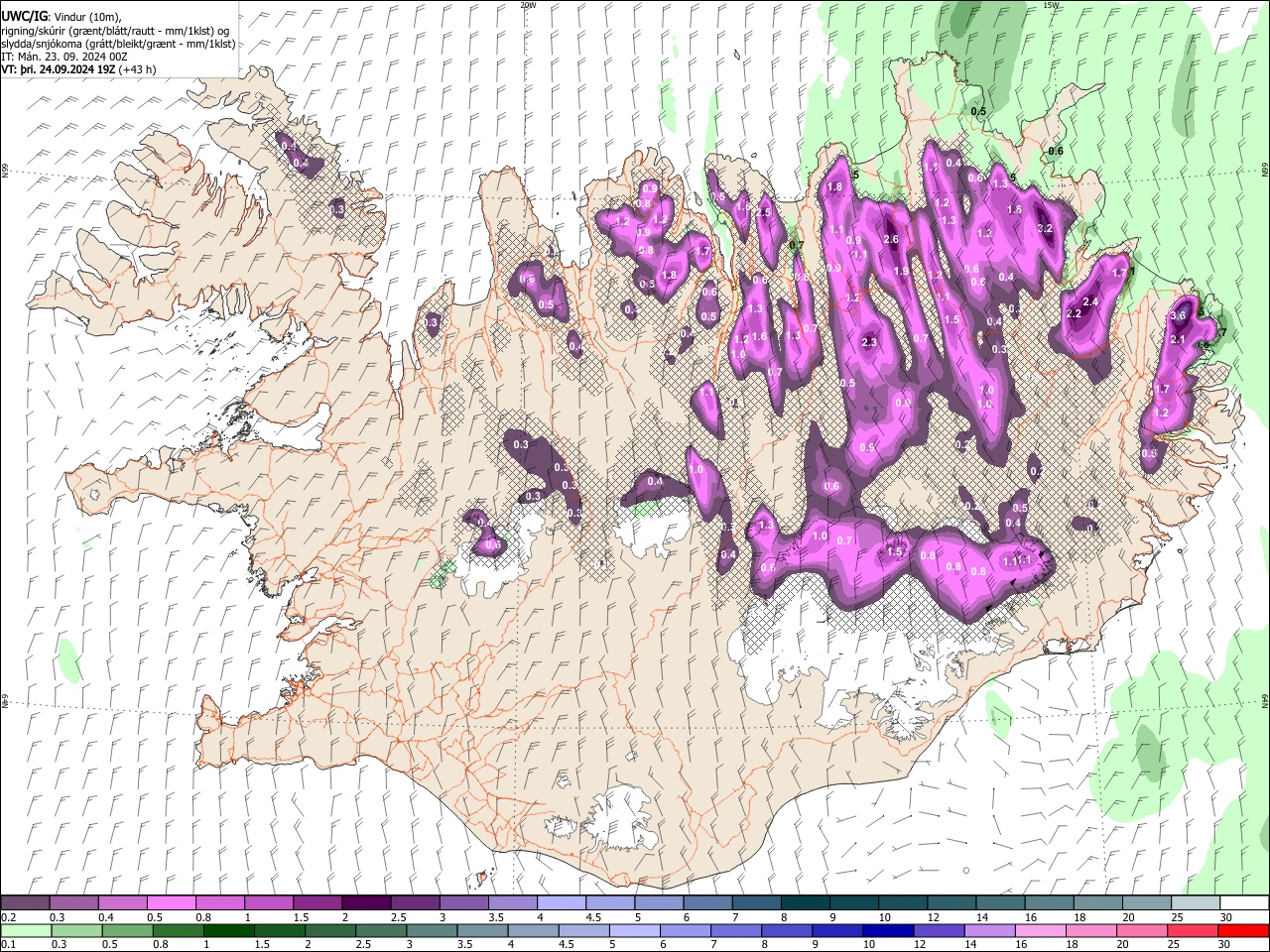The height and width of the screenshot is (952, 1270).
Task: Pick the violet 12–14 swatch in bottom legend row
Action: coord(939,931)
